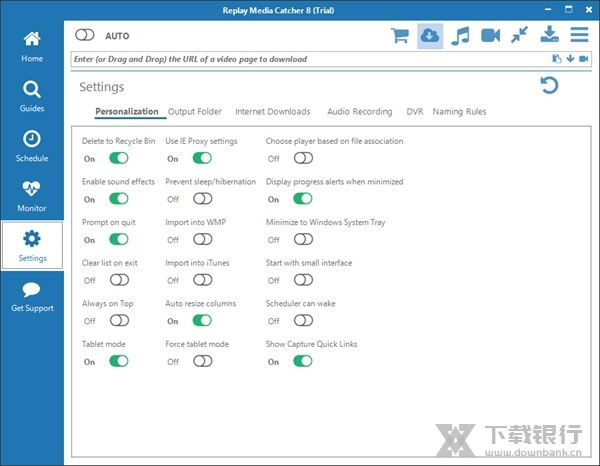Click the cloud download icon

click(430, 36)
